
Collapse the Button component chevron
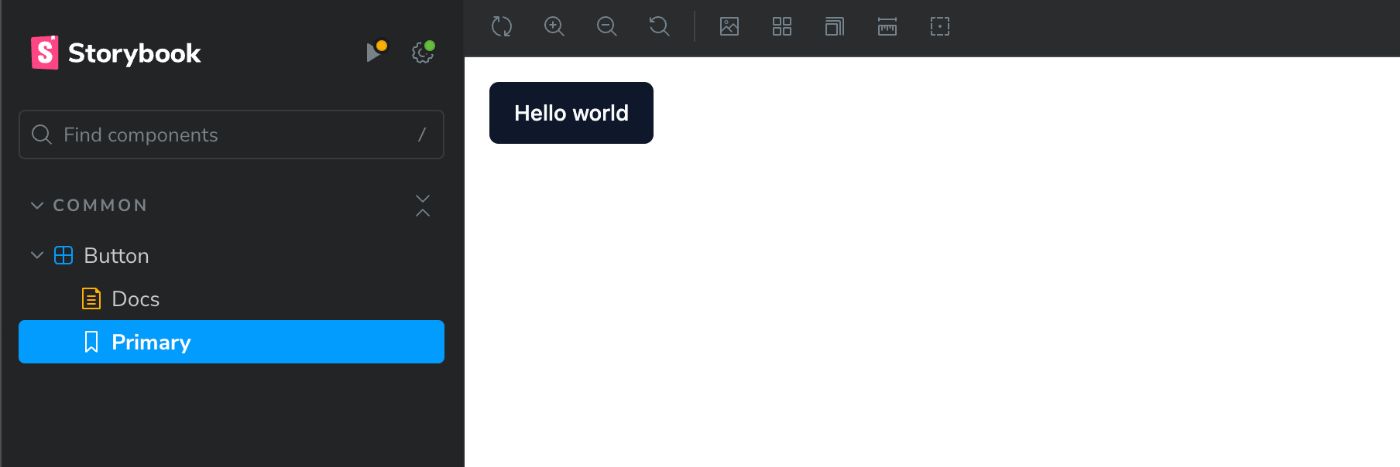(x=37, y=255)
